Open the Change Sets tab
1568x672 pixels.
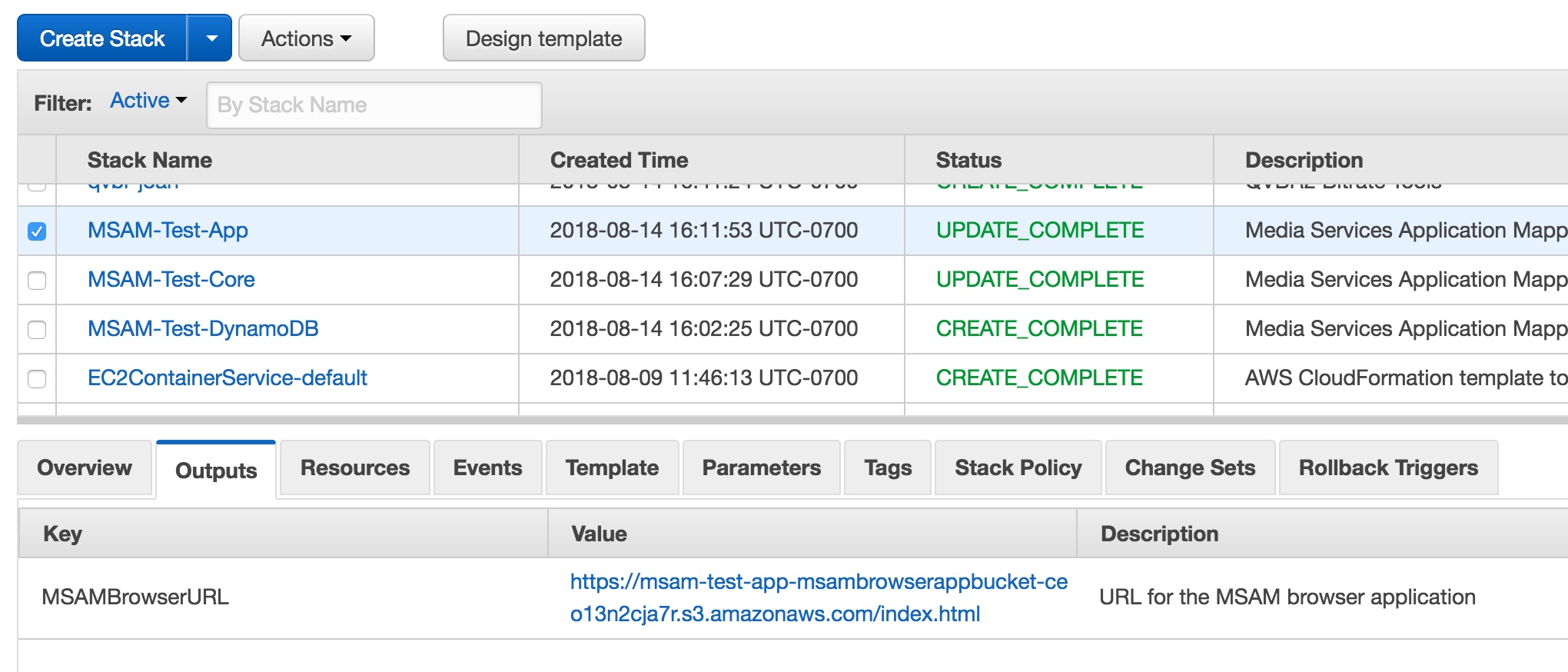click(x=1191, y=467)
